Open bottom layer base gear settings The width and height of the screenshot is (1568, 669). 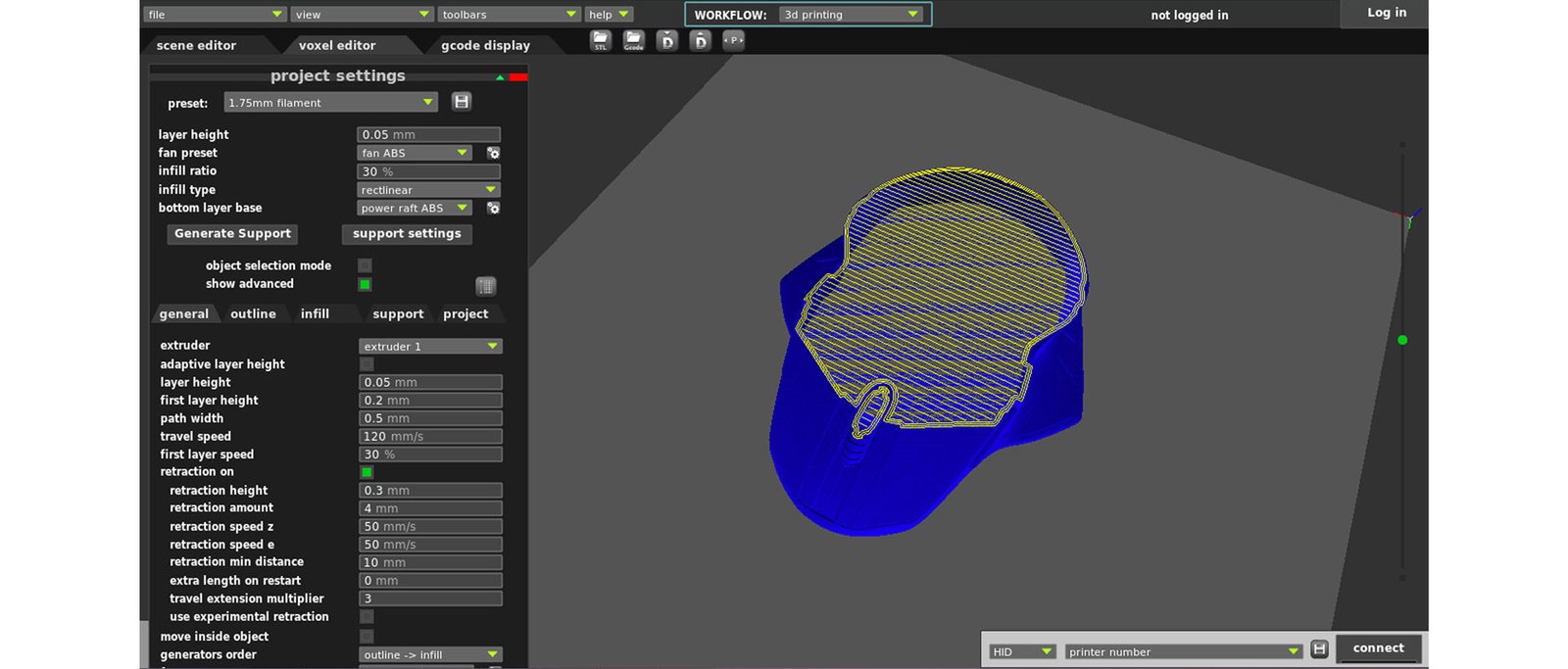(x=494, y=208)
